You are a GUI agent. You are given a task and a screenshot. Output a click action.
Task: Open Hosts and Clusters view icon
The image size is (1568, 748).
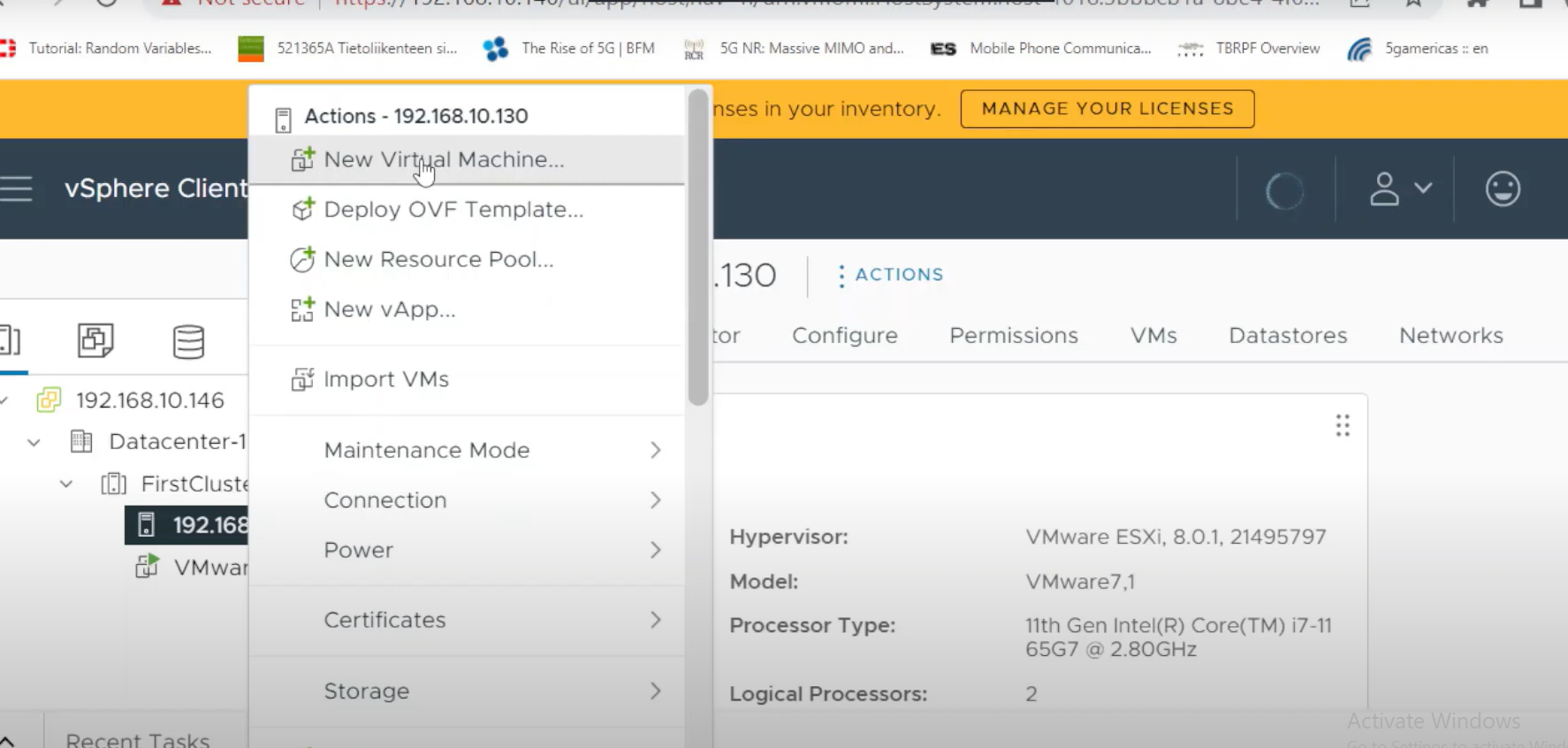tap(10, 340)
